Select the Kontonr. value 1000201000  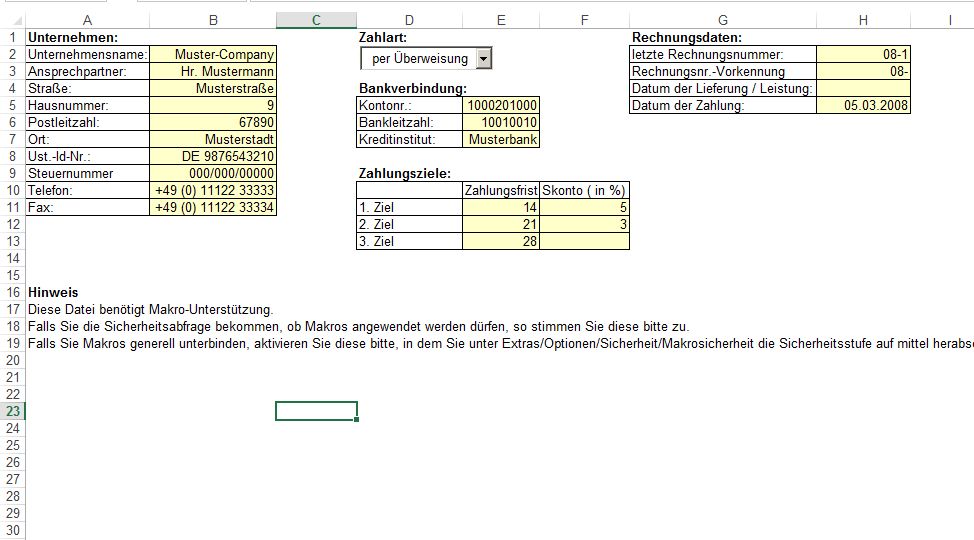501,105
